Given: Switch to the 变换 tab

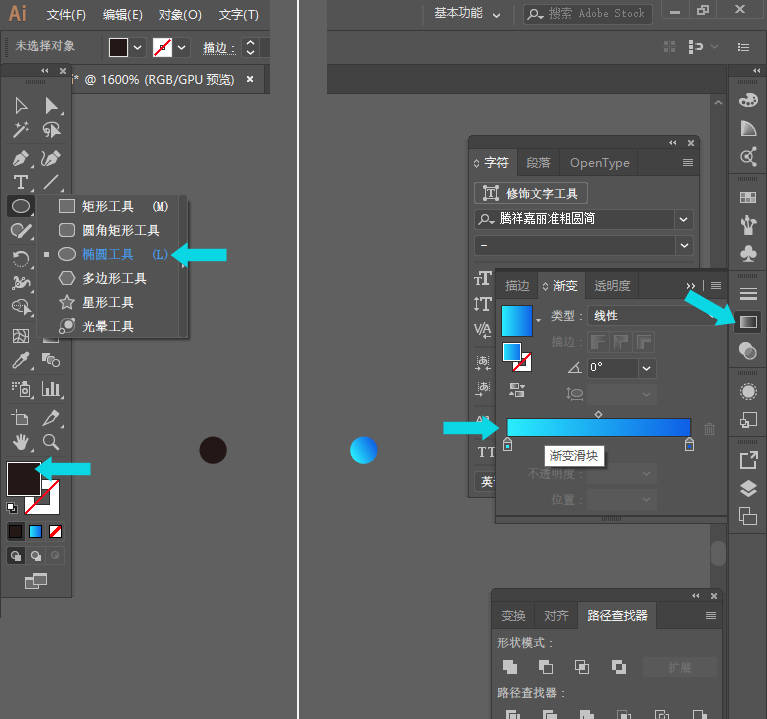Looking at the screenshot, I should (x=513, y=615).
